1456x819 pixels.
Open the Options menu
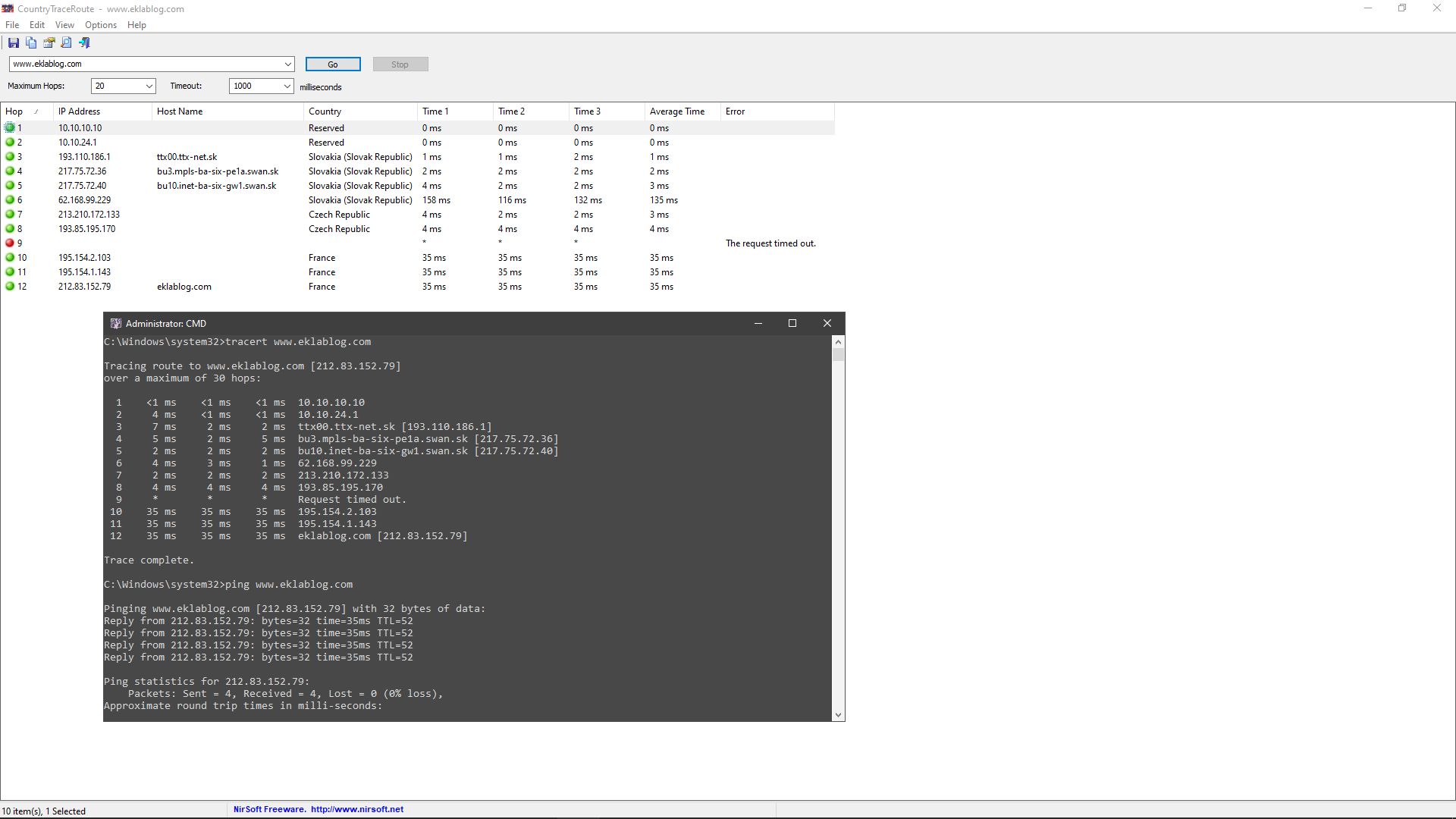click(x=101, y=25)
